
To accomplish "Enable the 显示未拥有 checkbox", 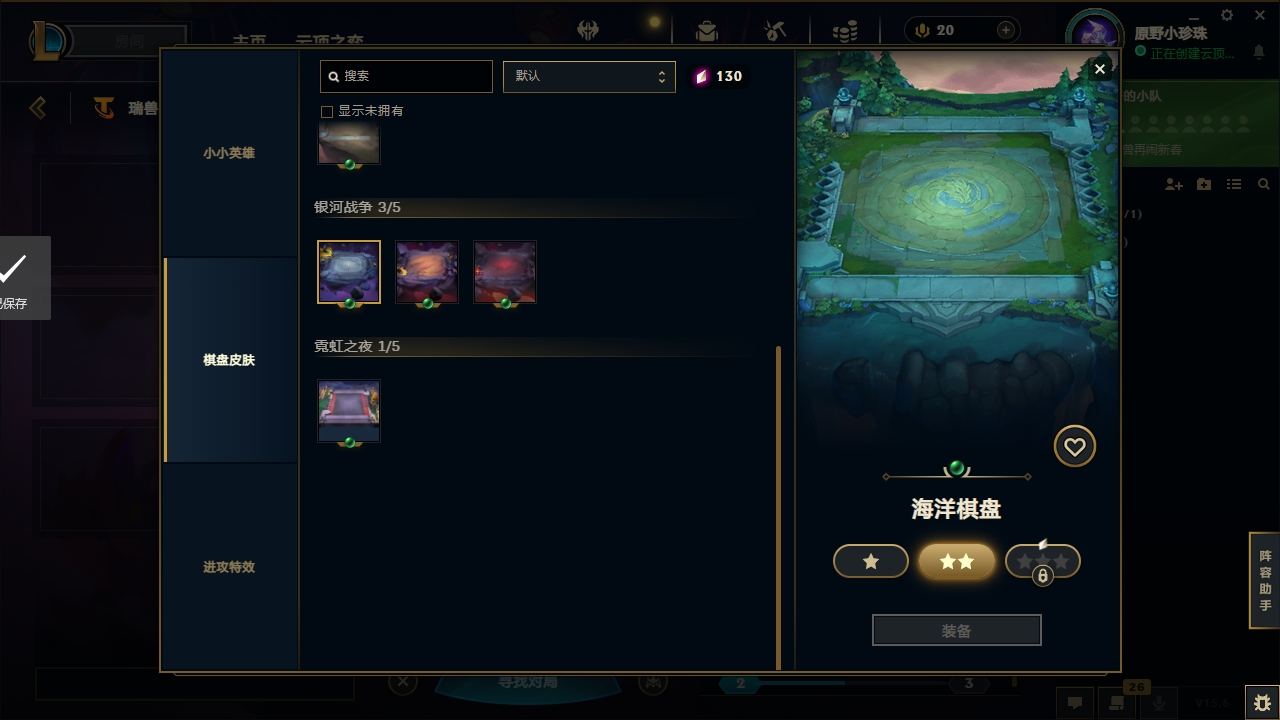I will click(x=327, y=112).
